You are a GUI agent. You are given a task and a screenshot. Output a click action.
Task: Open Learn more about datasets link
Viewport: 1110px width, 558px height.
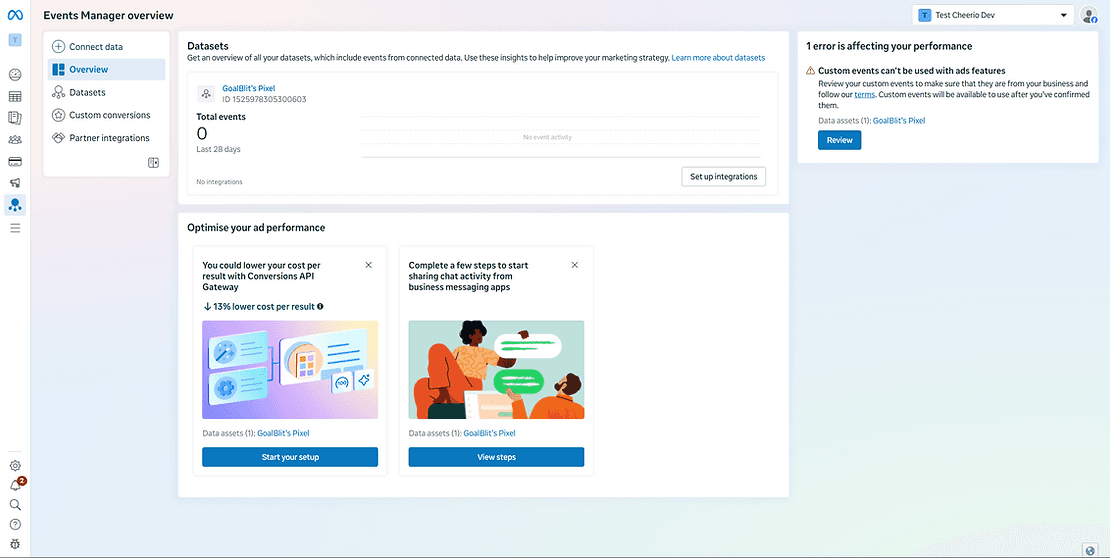(x=718, y=57)
